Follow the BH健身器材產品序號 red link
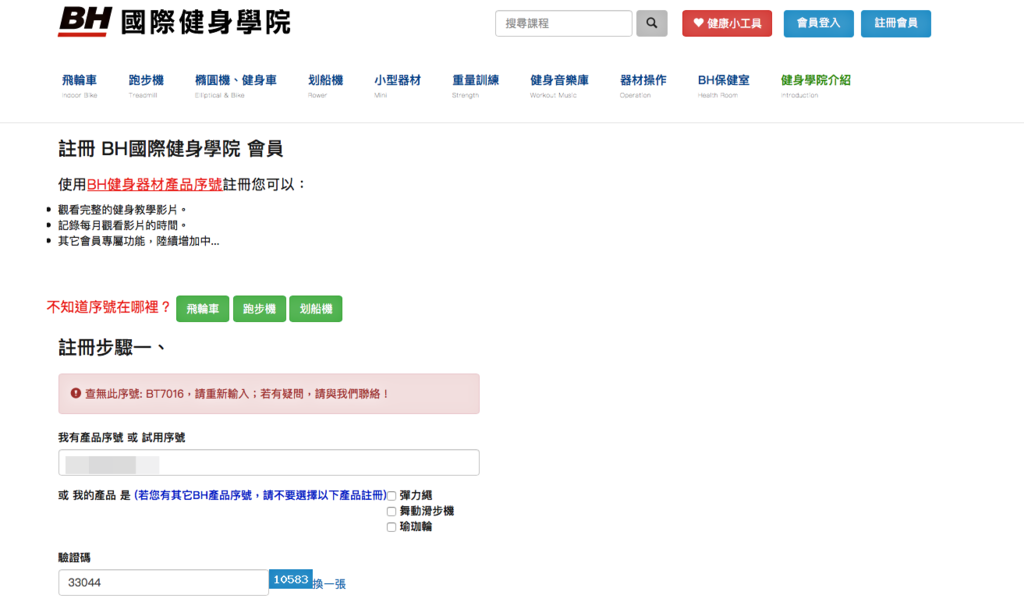The image size is (1024, 602). (155, 185)
